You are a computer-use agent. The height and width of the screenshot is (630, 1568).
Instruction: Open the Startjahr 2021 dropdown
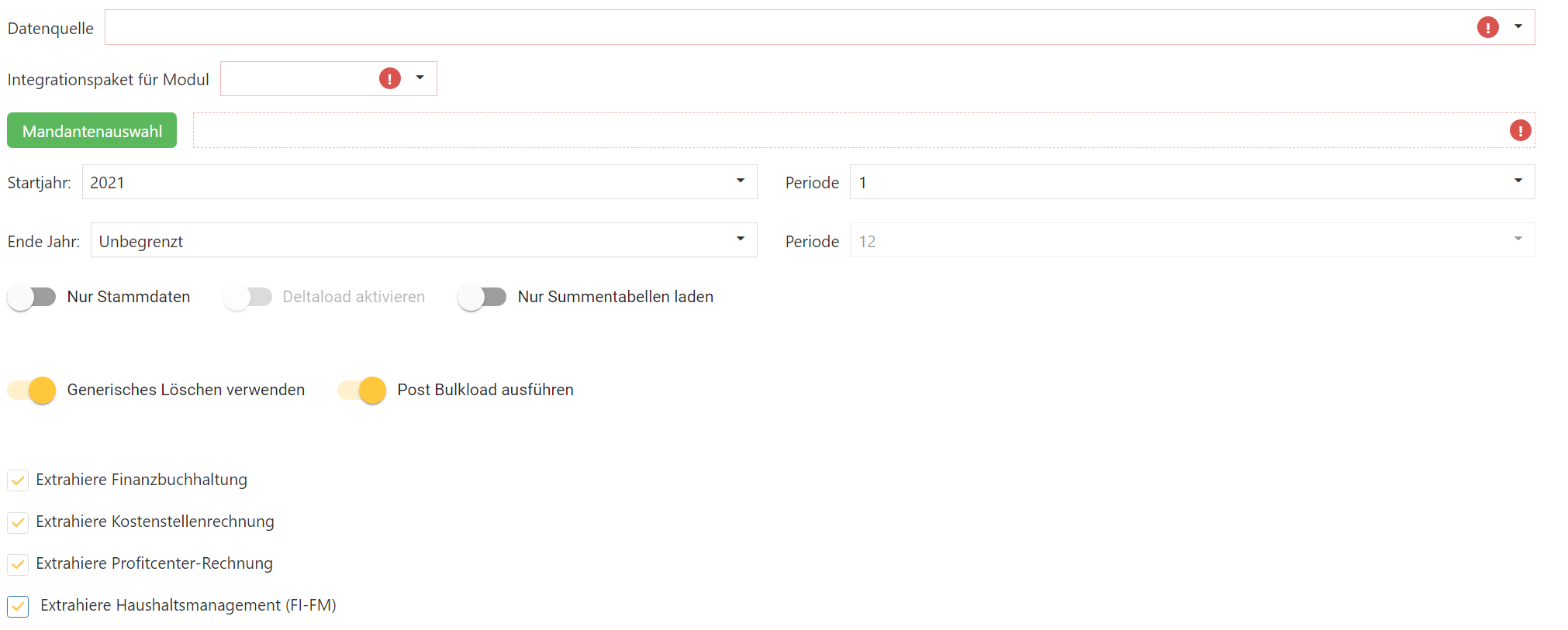point(741,181)
